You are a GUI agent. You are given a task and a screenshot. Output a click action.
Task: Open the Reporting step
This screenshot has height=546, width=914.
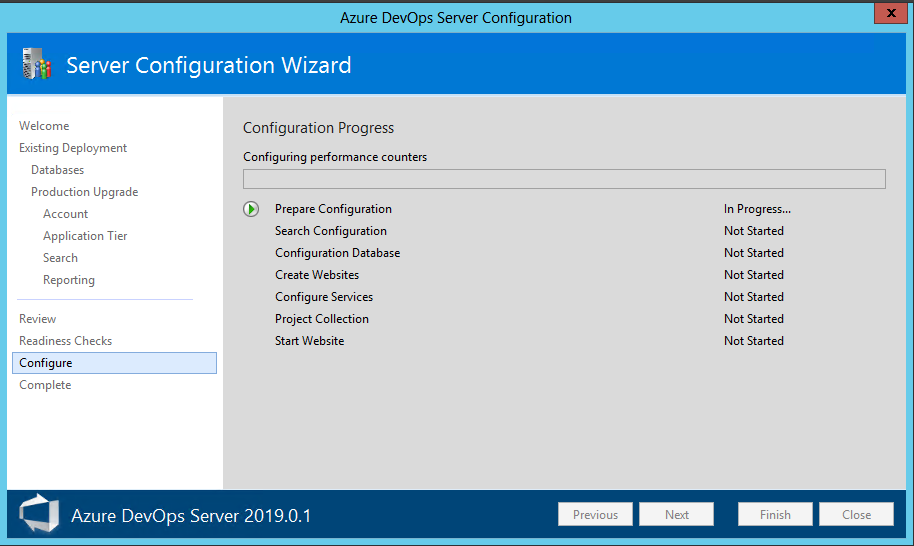point(69,280)
